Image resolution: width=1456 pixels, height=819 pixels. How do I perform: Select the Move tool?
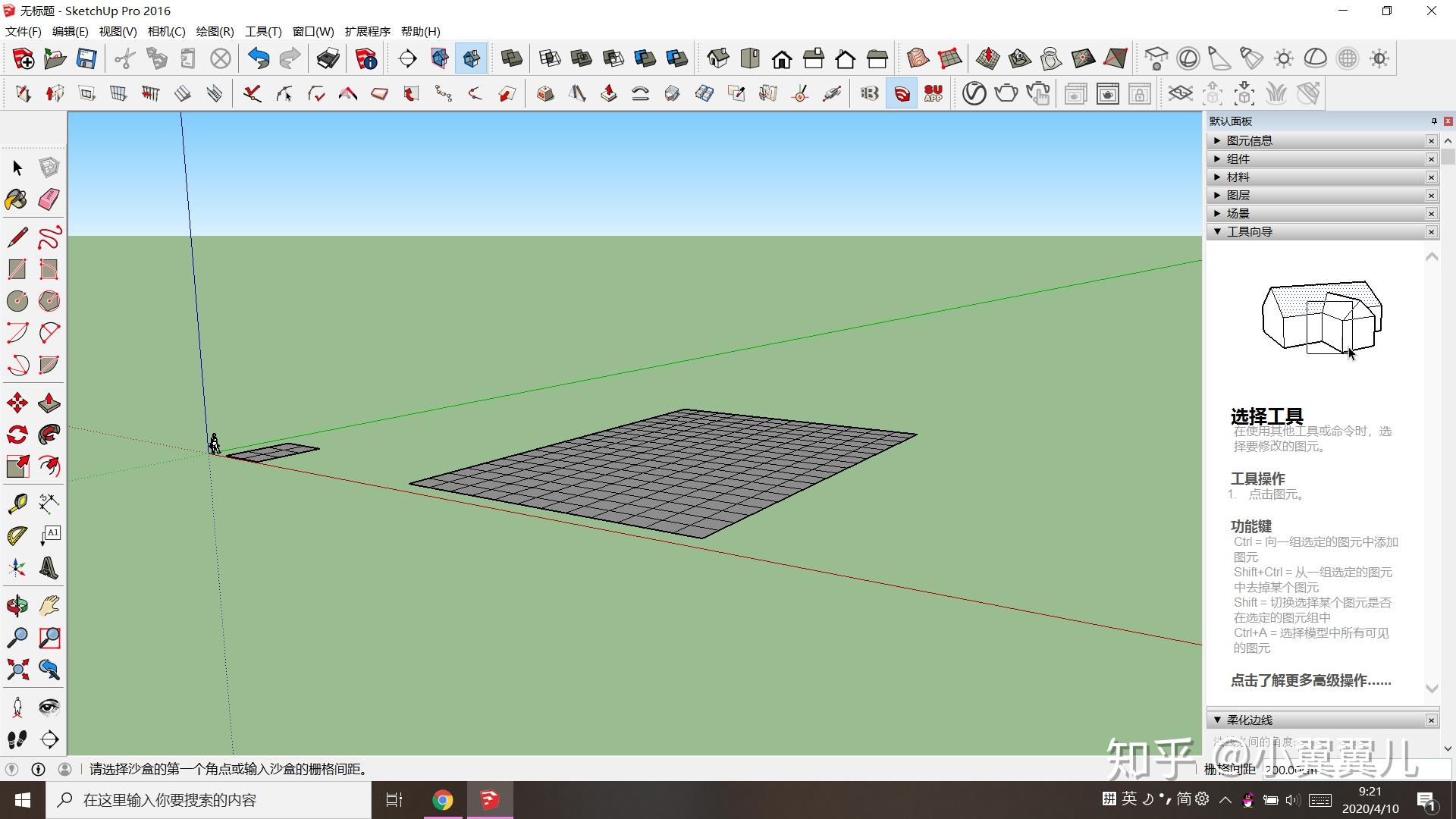coord(17,403)
